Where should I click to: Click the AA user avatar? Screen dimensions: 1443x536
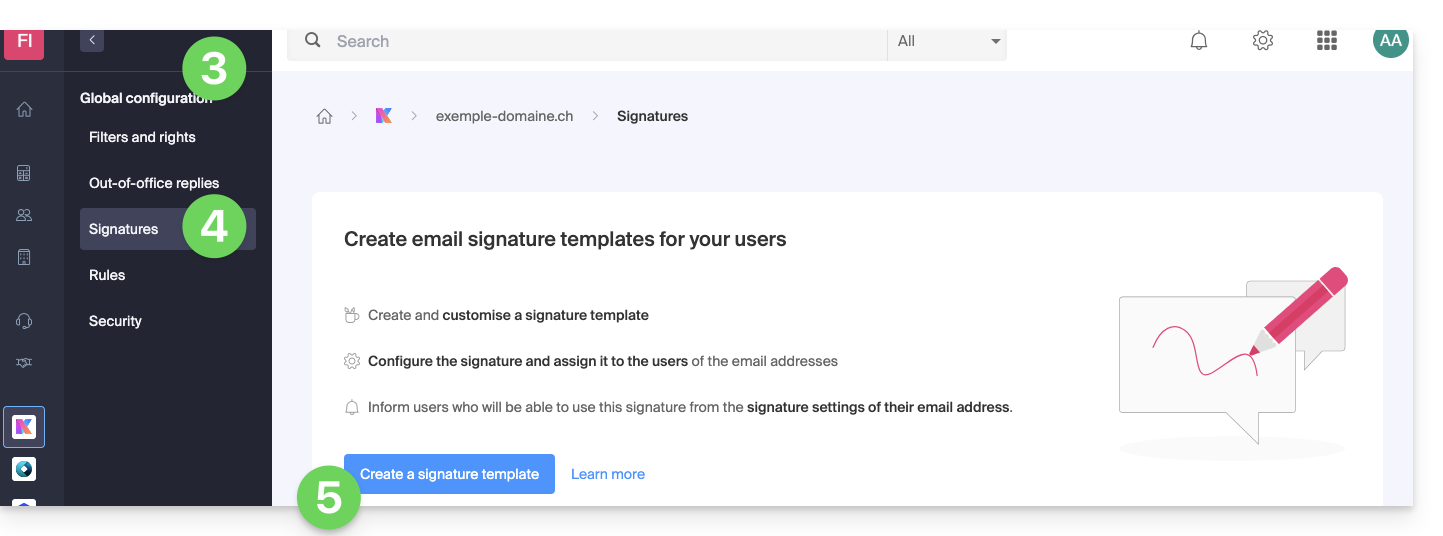click(1390, 41)
